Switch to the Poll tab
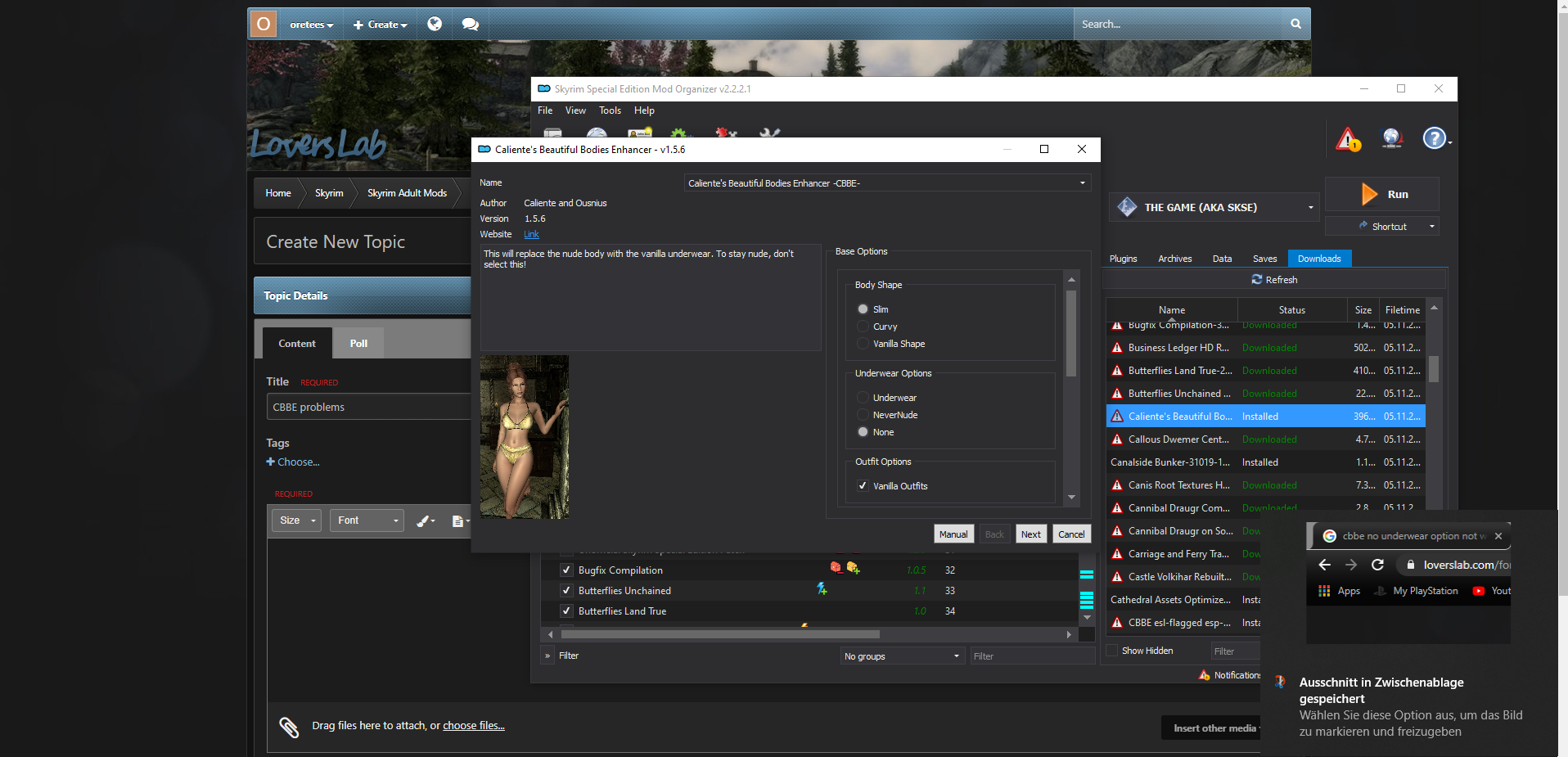 coord(358,344)
